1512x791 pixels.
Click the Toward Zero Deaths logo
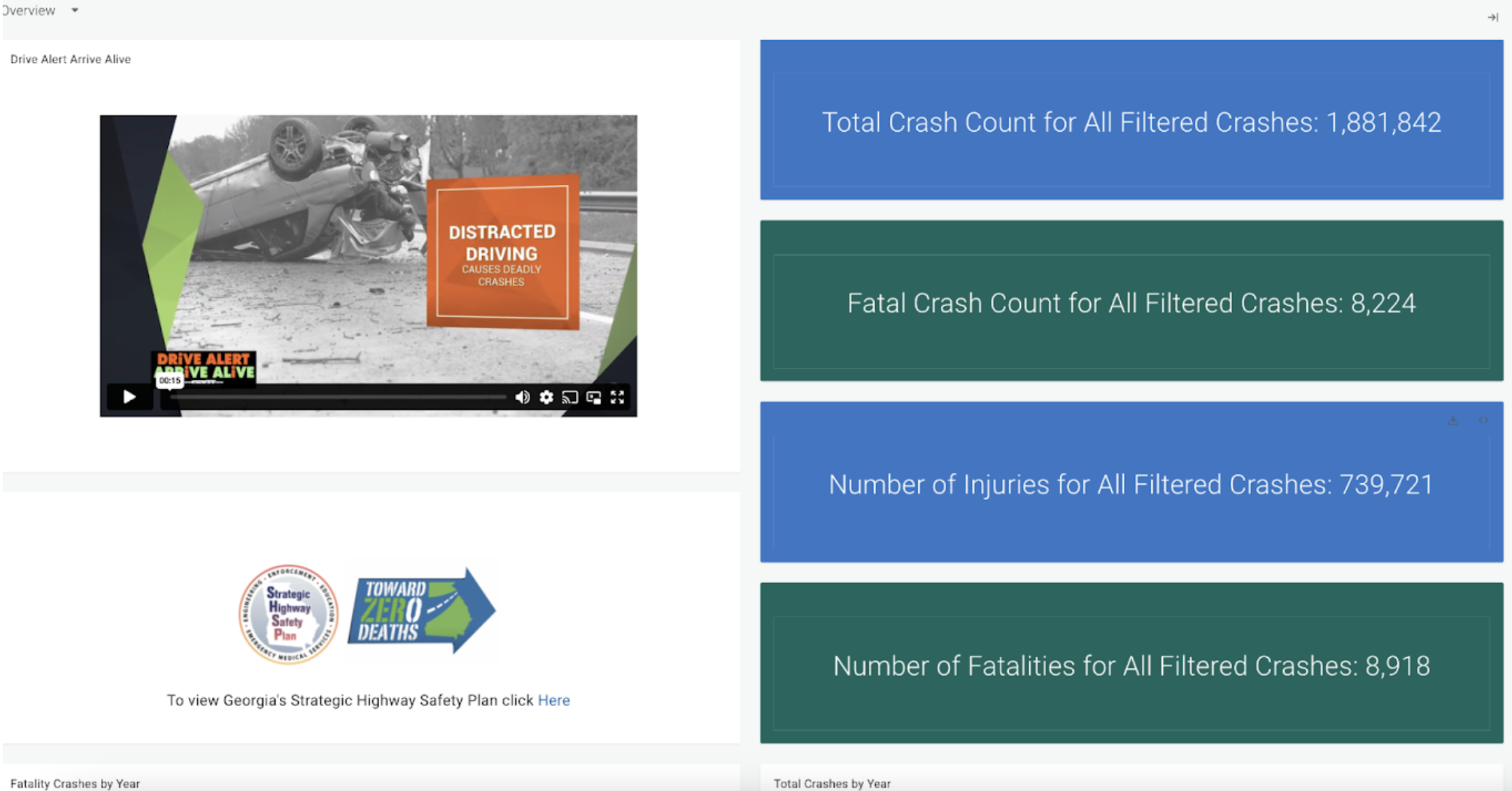tap(421, 611)
